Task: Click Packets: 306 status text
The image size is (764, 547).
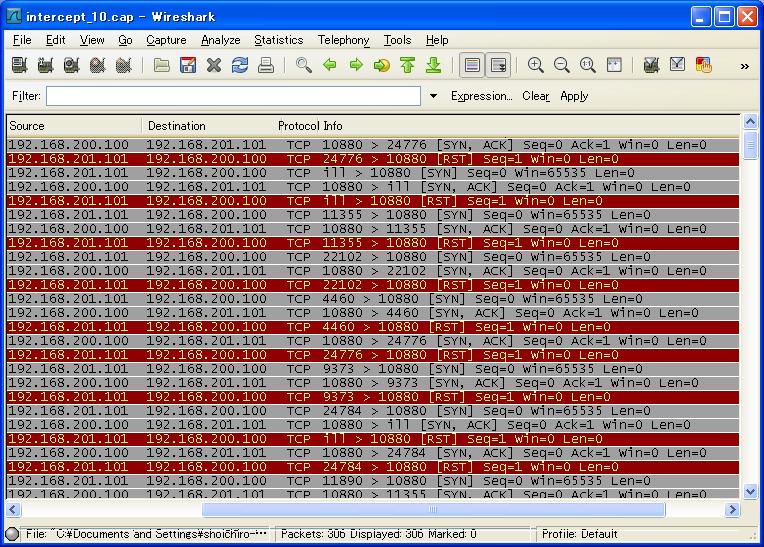Action: tap(311, 534)
